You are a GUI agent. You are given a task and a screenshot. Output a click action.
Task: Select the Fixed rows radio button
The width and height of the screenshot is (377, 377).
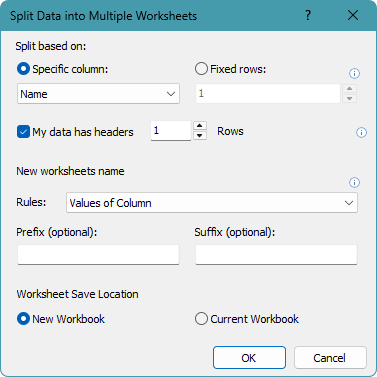point(201,69)
